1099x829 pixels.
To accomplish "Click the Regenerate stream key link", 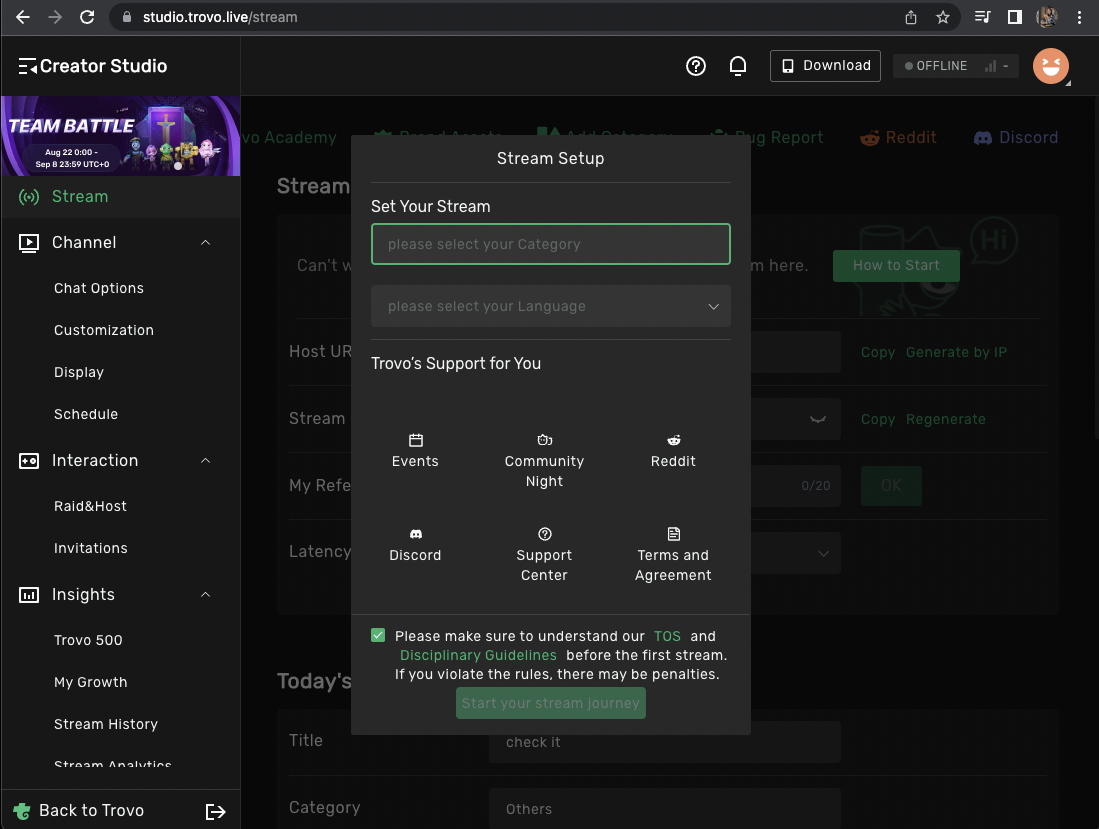I will tap(946, 419).
